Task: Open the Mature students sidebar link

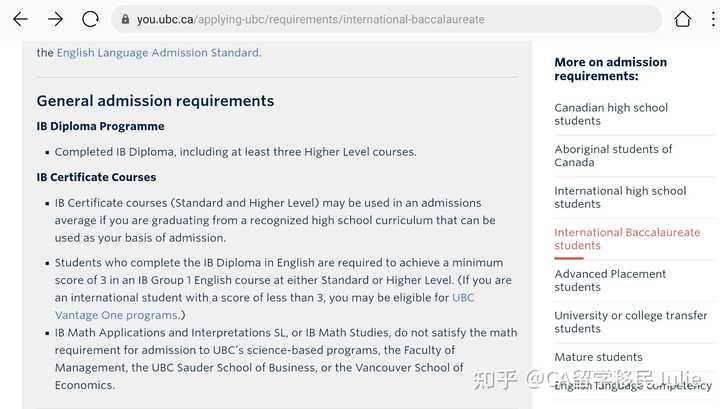Action: (598, 357)
